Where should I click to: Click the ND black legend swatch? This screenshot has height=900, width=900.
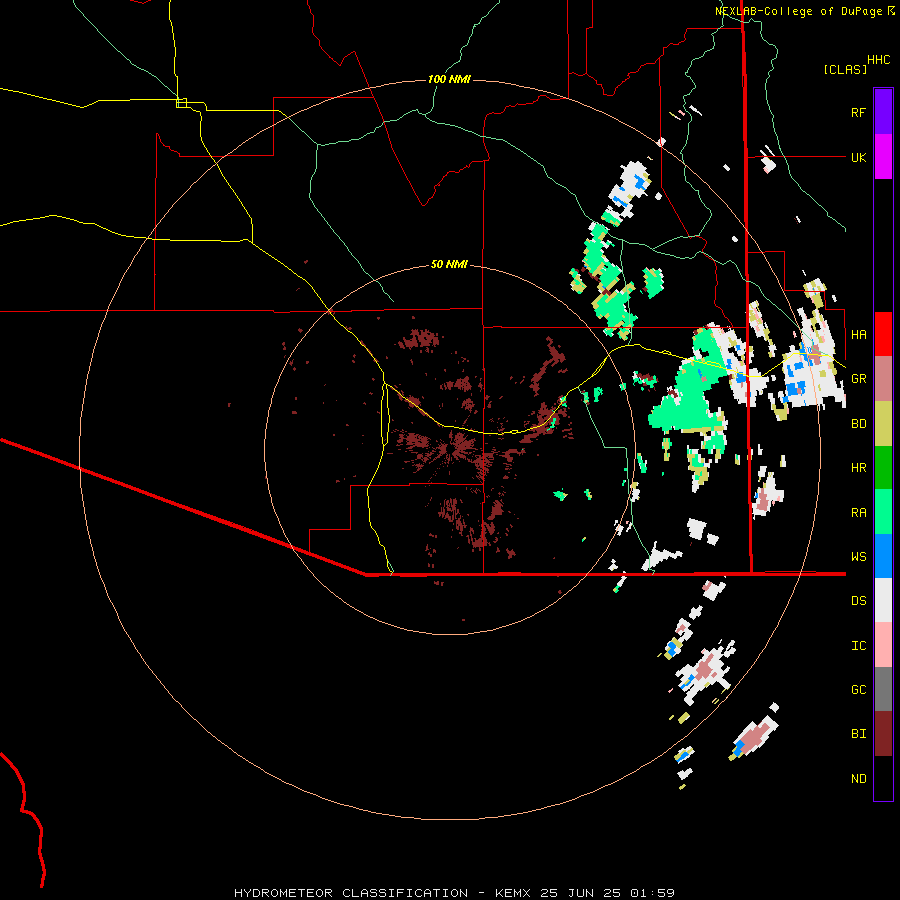coord(883,778)
